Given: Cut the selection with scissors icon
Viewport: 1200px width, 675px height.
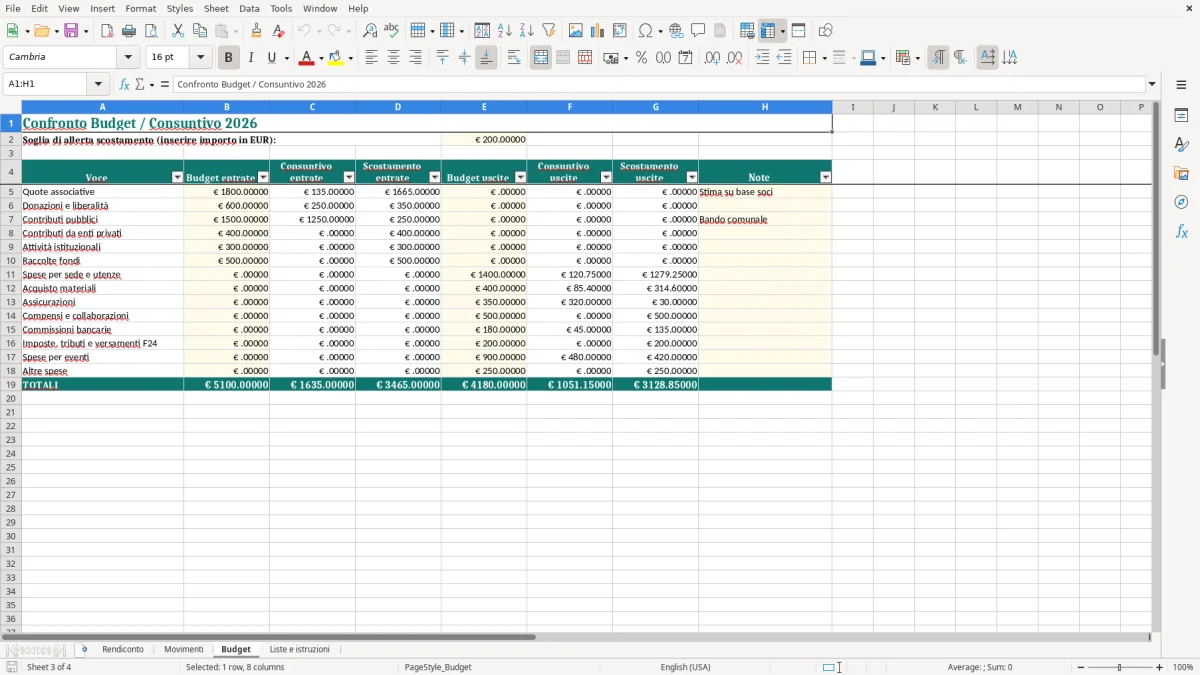Looking at the screenshot, I should coord(178,31).
